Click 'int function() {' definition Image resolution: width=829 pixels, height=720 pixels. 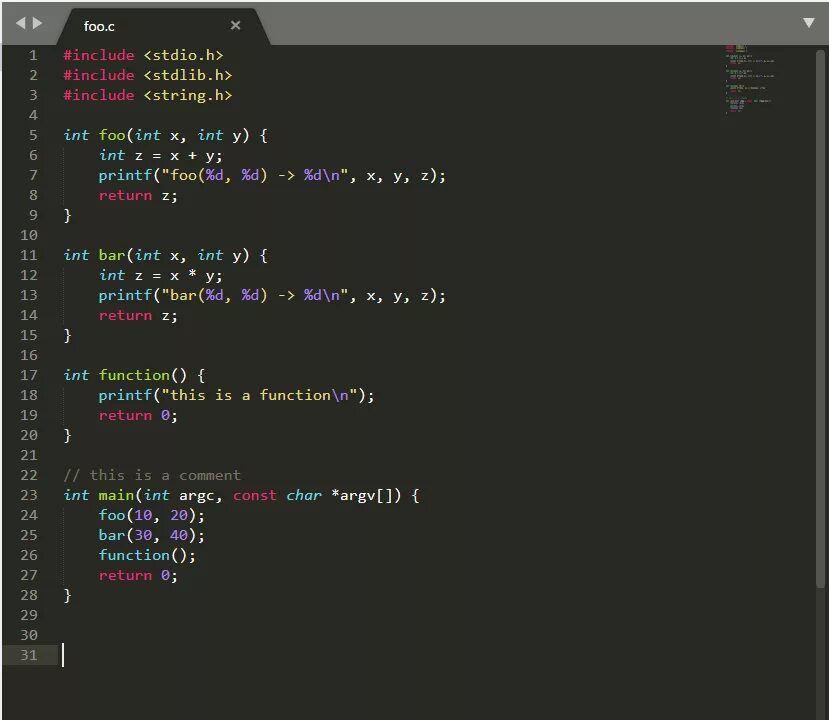click(x=134, y=375)
